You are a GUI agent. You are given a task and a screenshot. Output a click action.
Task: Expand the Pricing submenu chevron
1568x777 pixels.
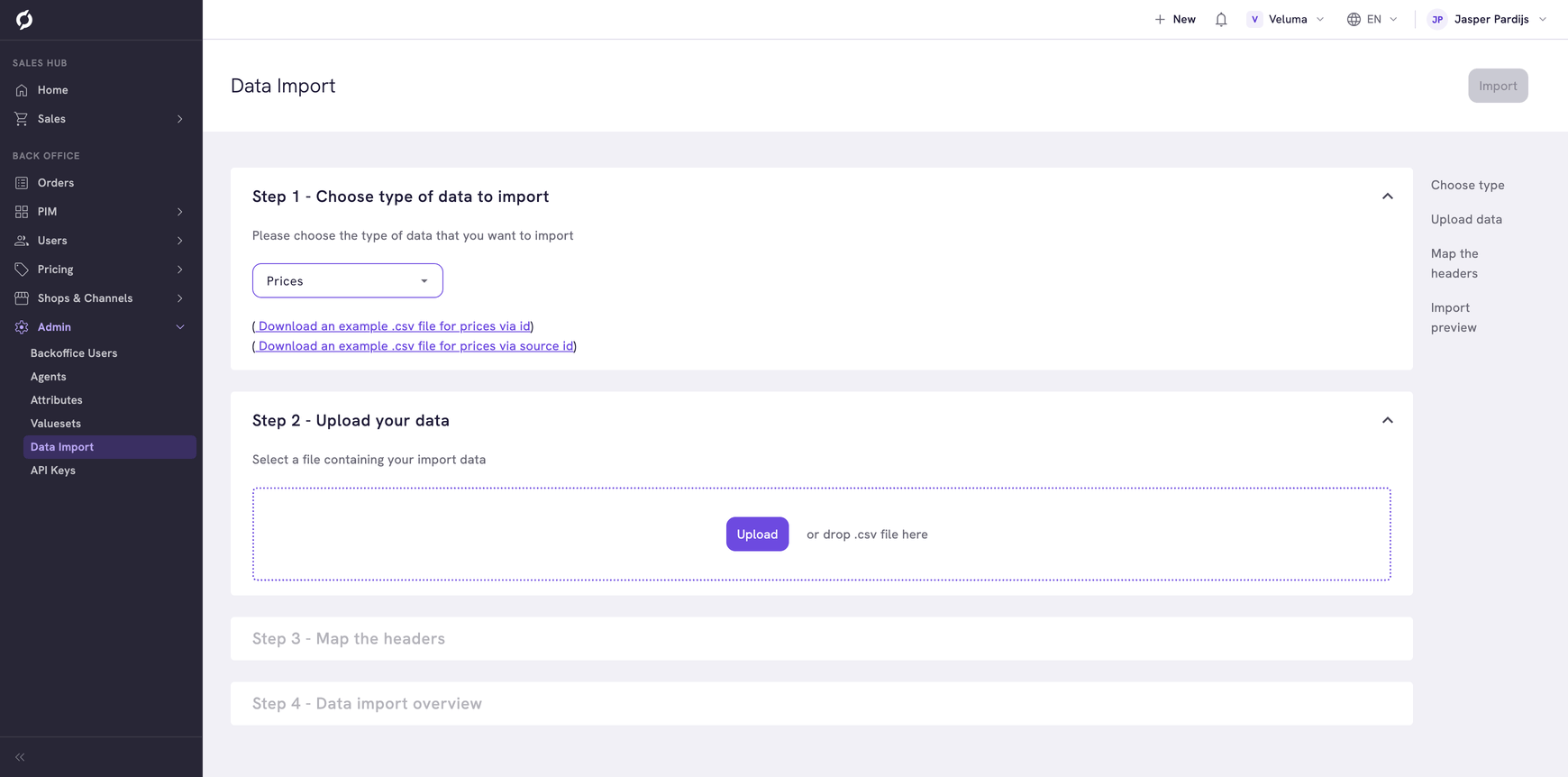pos(180,270)
